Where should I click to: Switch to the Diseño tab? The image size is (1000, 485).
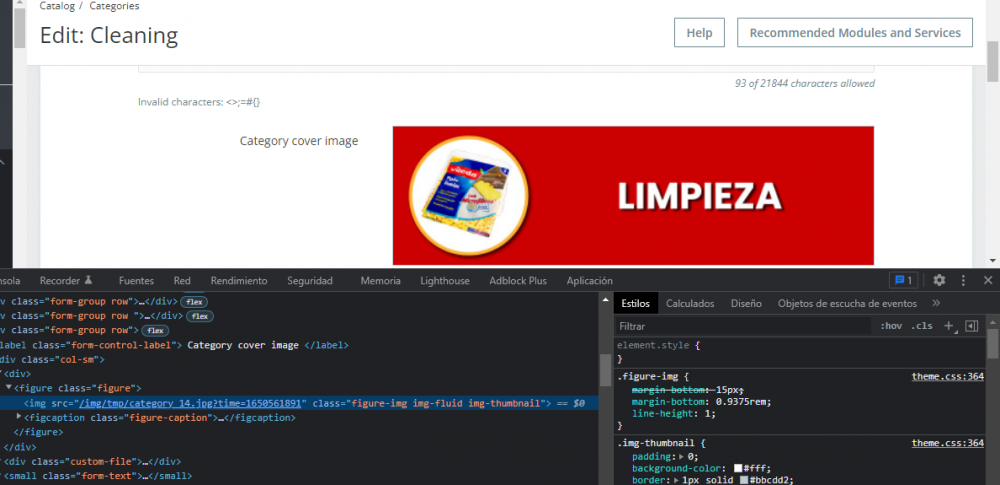pos(746,304)
